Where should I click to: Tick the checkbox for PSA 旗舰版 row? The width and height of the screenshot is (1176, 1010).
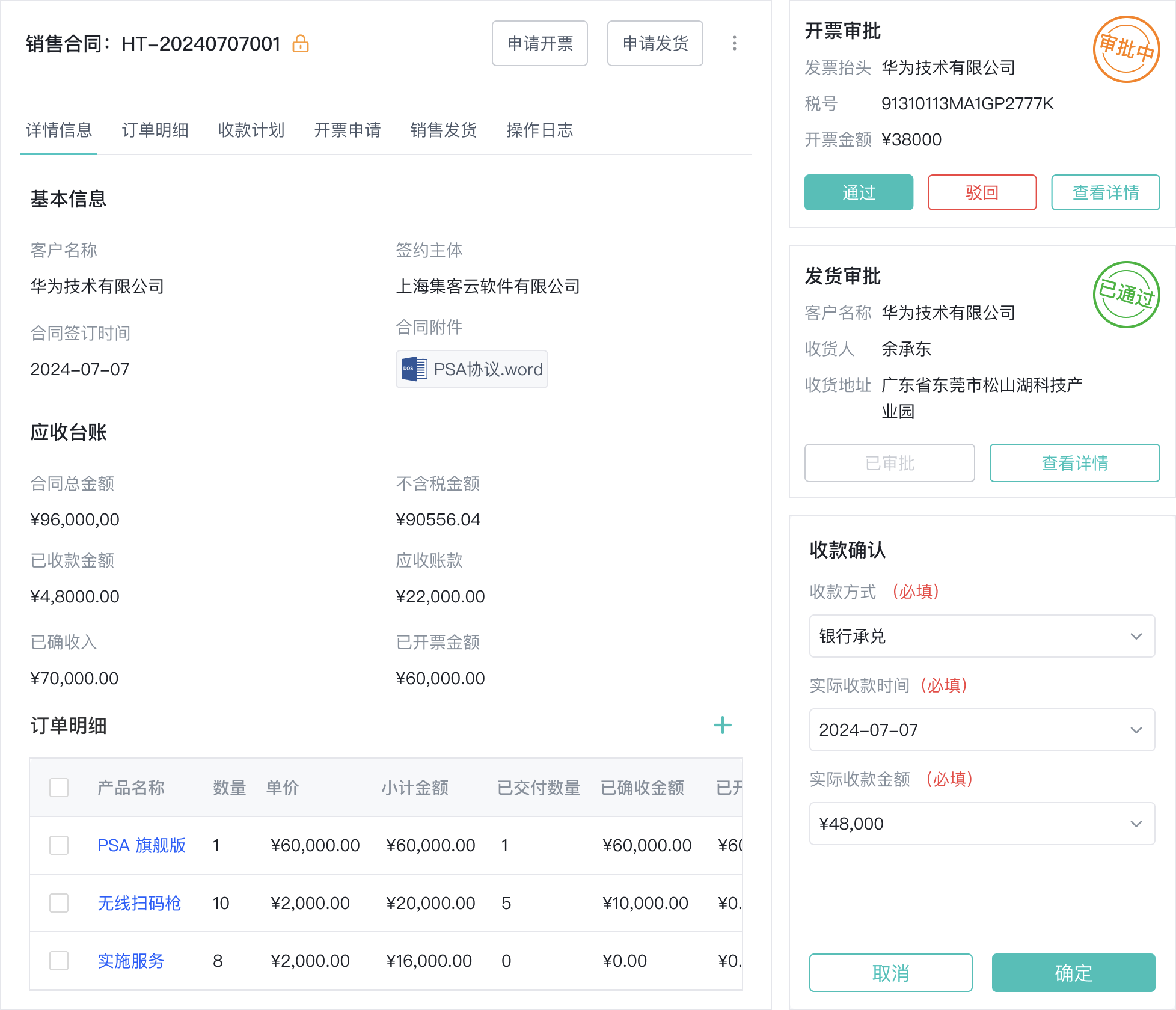click(x=59, y=845)
